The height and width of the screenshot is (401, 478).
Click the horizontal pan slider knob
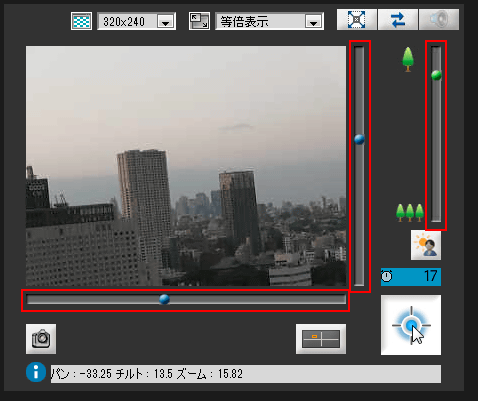point(164,299)
